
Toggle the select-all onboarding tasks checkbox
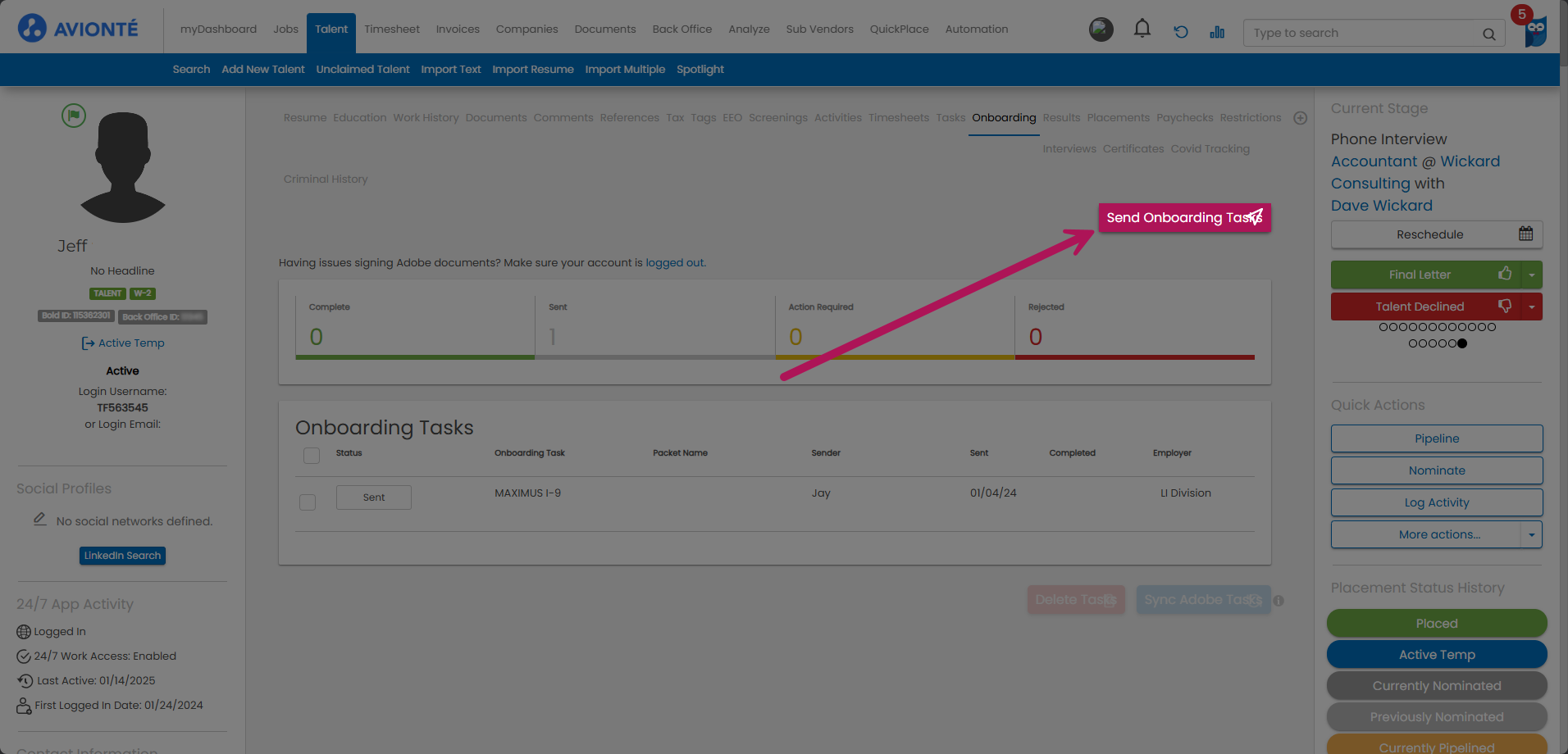coord(312,455)
